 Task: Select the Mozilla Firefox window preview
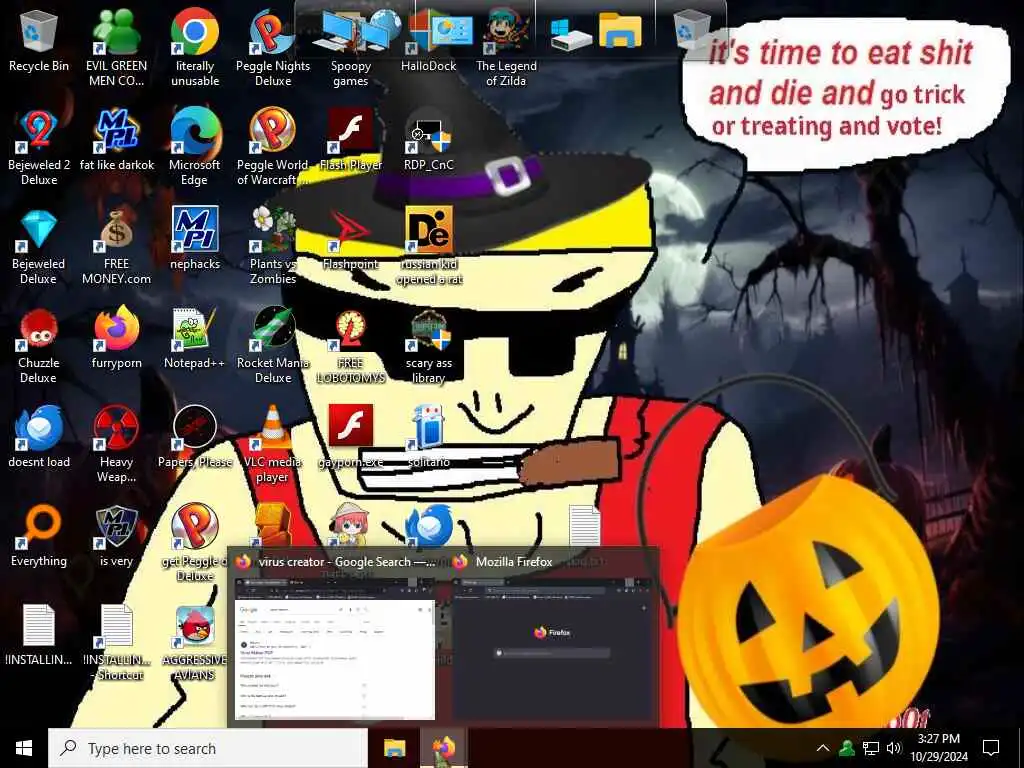[x=554, y=639]
